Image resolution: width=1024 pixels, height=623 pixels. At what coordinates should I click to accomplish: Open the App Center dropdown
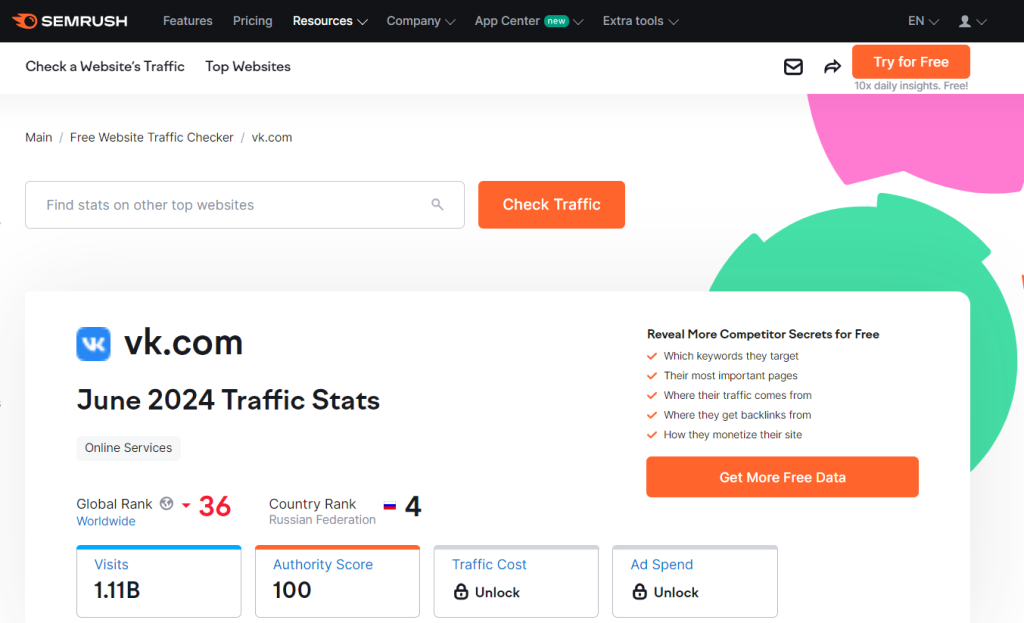click(528, 21)
